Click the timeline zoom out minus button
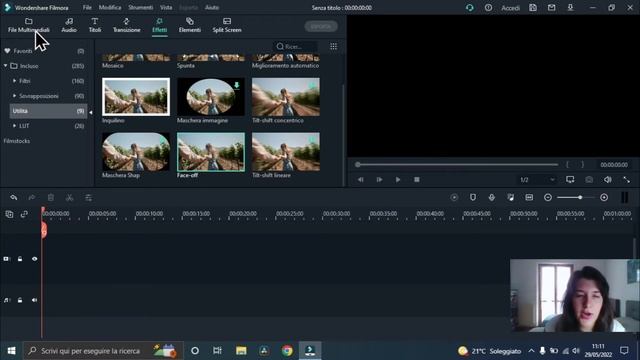This screenshot has width=640, height=360. tap(548, 198)
